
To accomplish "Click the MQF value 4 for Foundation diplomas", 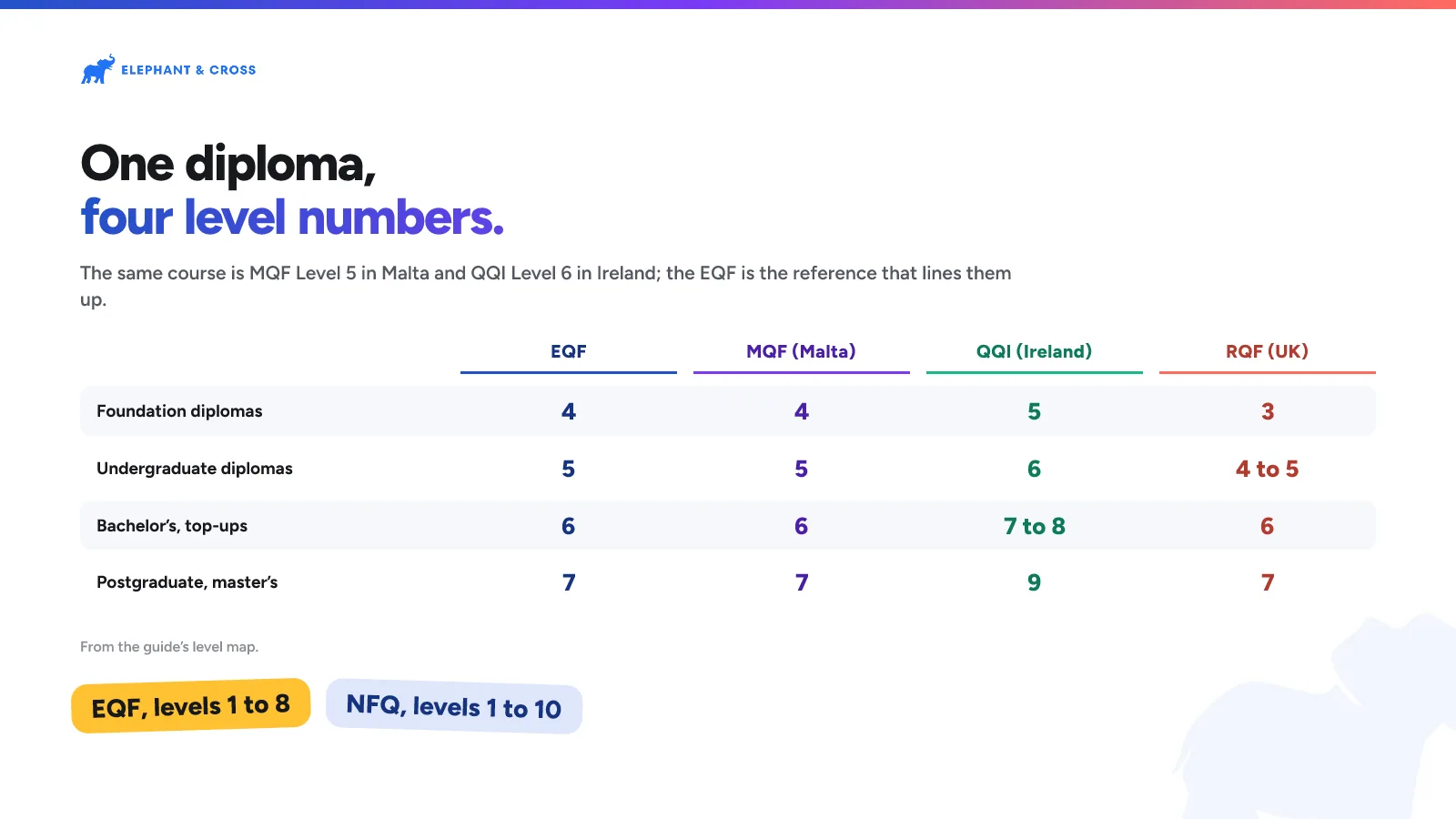I will (x=802, y=411).
